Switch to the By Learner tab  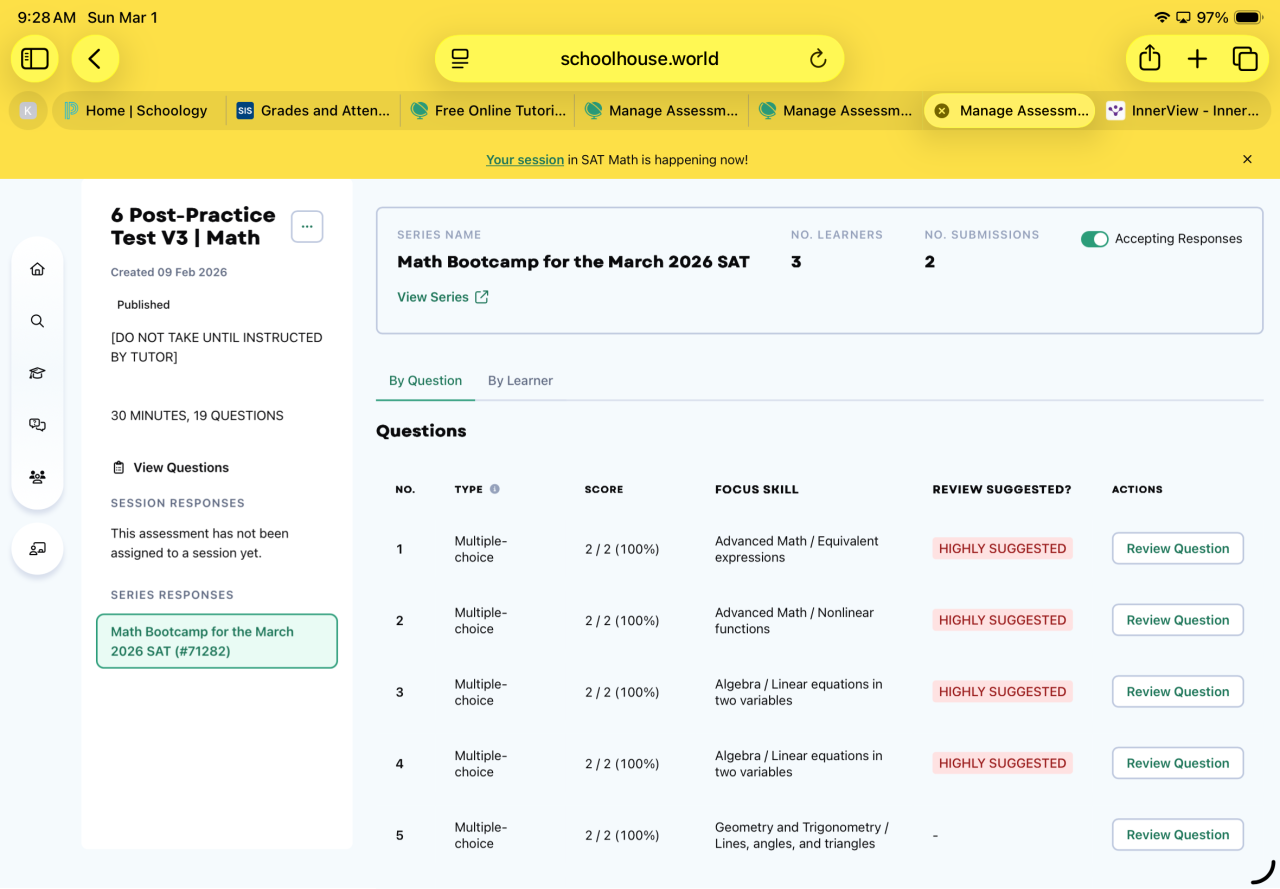520,381
